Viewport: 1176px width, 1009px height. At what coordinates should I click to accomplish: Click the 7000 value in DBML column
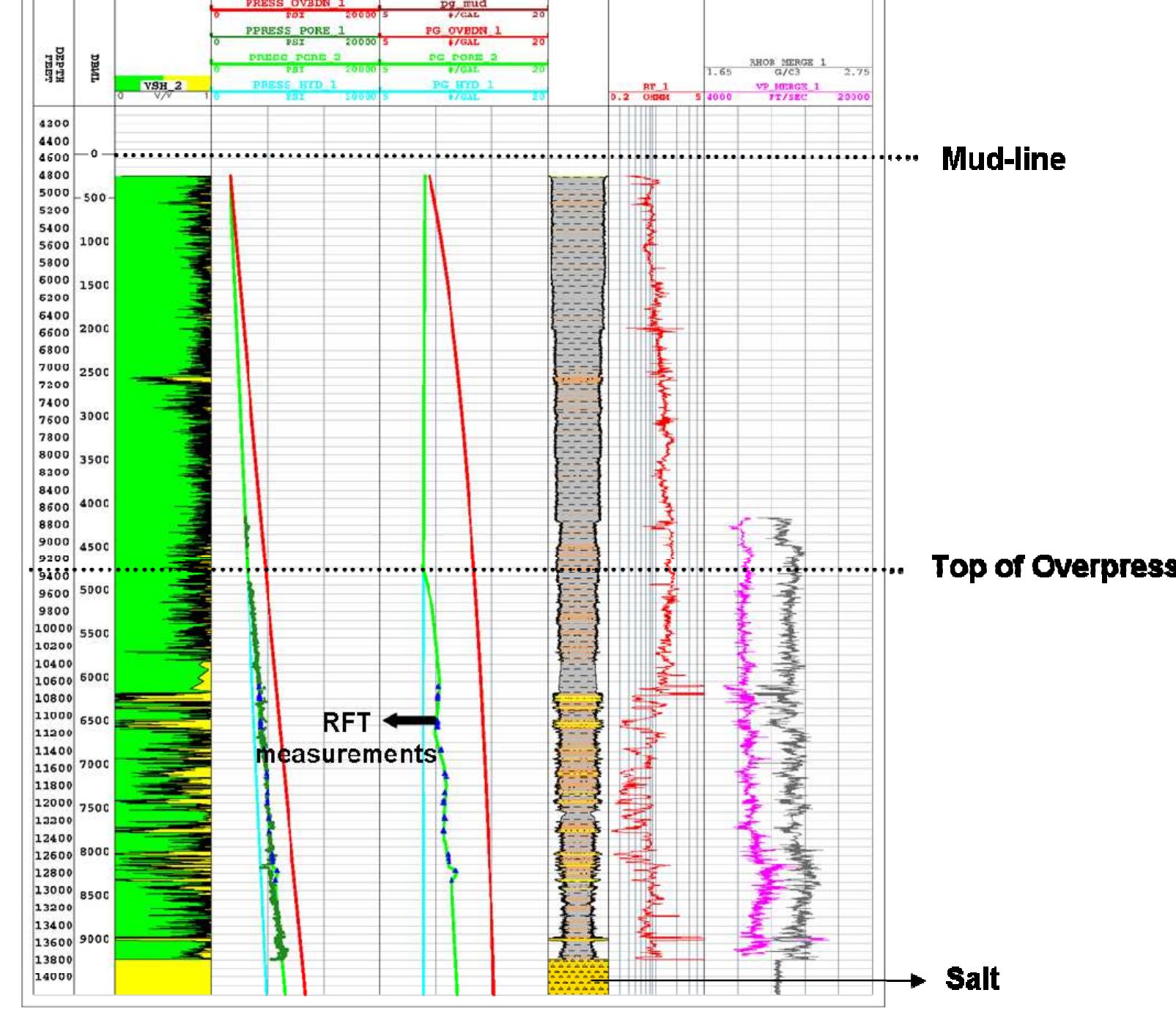[95, 764]
